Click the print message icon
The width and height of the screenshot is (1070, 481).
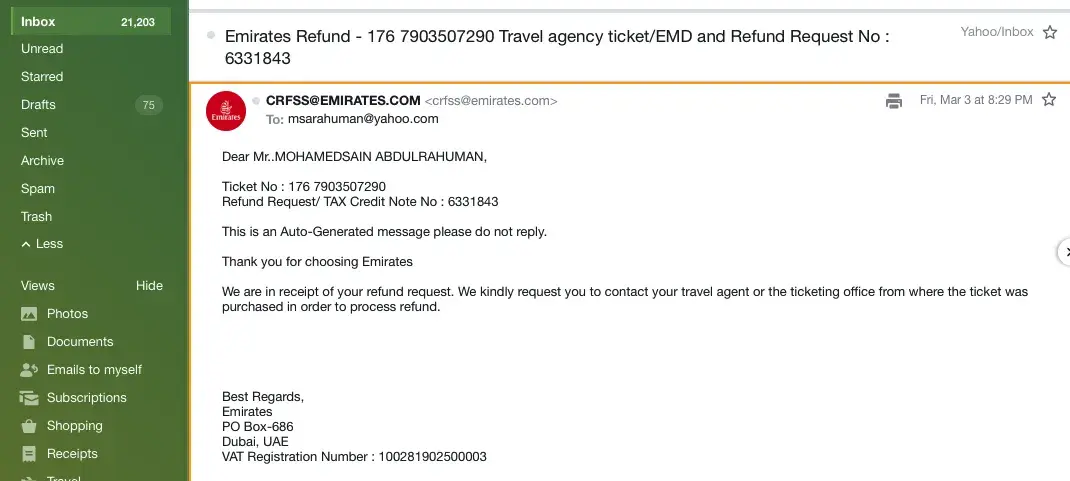894,100
